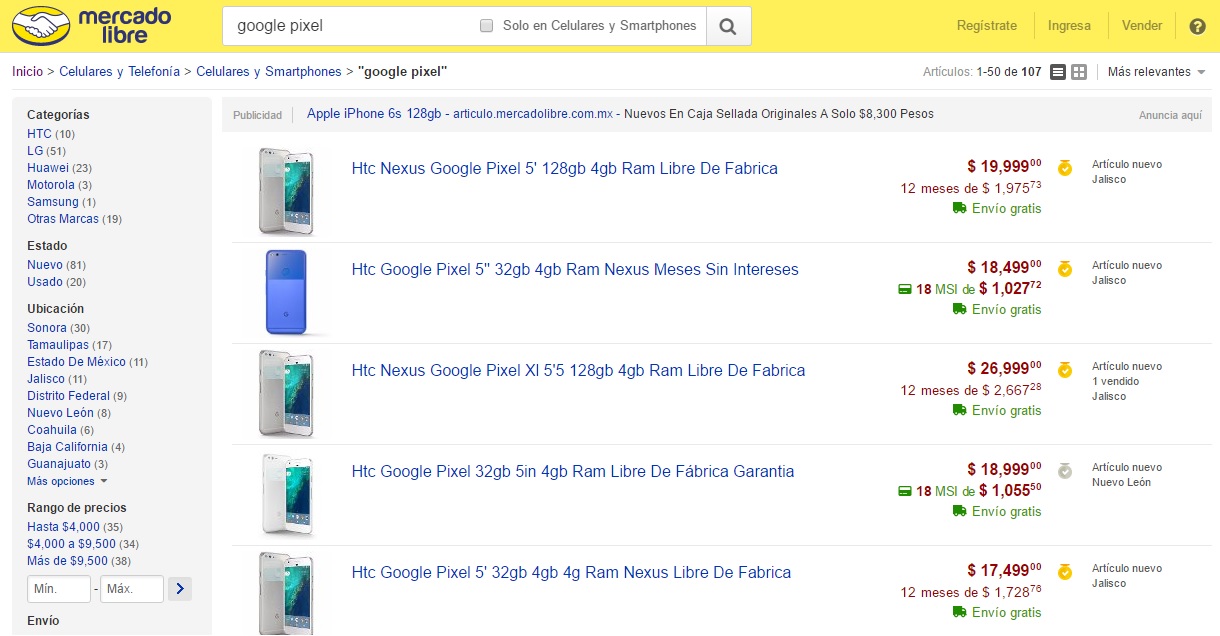This screenshot has width=1220, height=636.
Task: Click truck icon on $18,999 listing
Action: [x=959, y=511]
